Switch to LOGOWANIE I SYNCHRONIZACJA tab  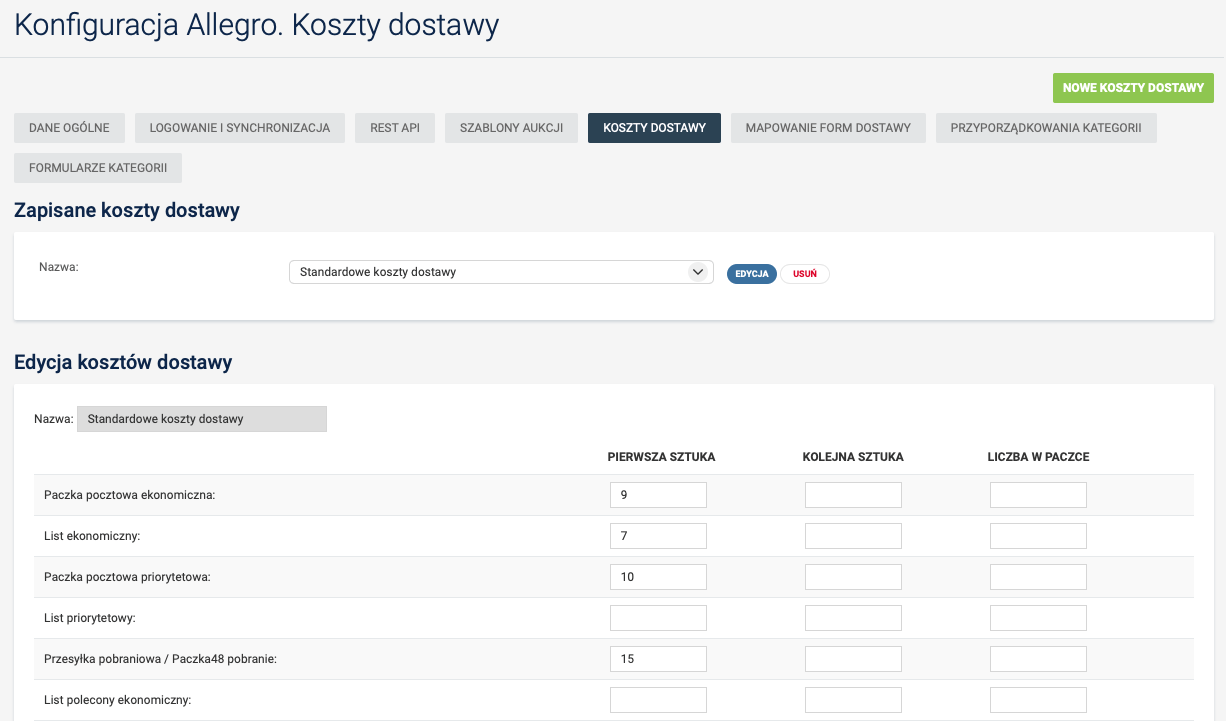click(x=240, y=128)
